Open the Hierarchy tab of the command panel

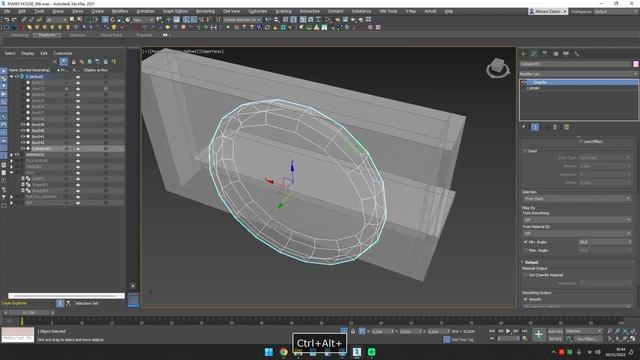click(544, 53)
